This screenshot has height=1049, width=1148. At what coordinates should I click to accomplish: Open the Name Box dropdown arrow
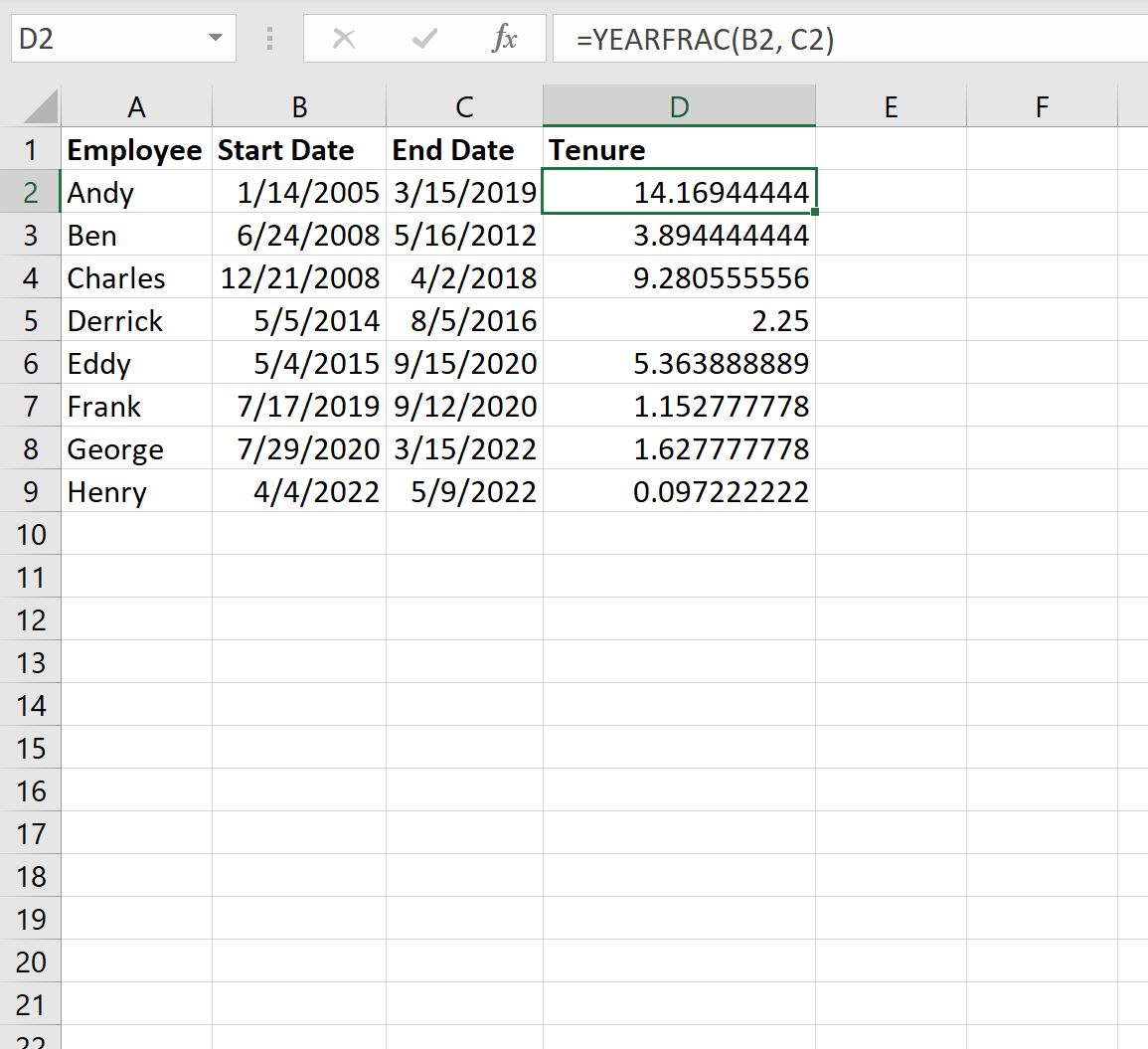point(215,39)
